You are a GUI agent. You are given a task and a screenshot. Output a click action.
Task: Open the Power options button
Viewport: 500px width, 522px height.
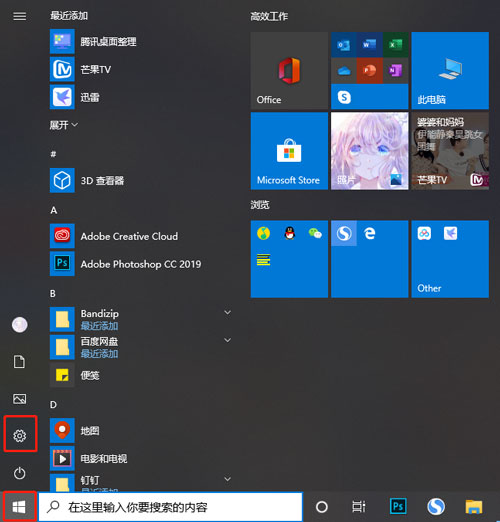click(20, 473)
